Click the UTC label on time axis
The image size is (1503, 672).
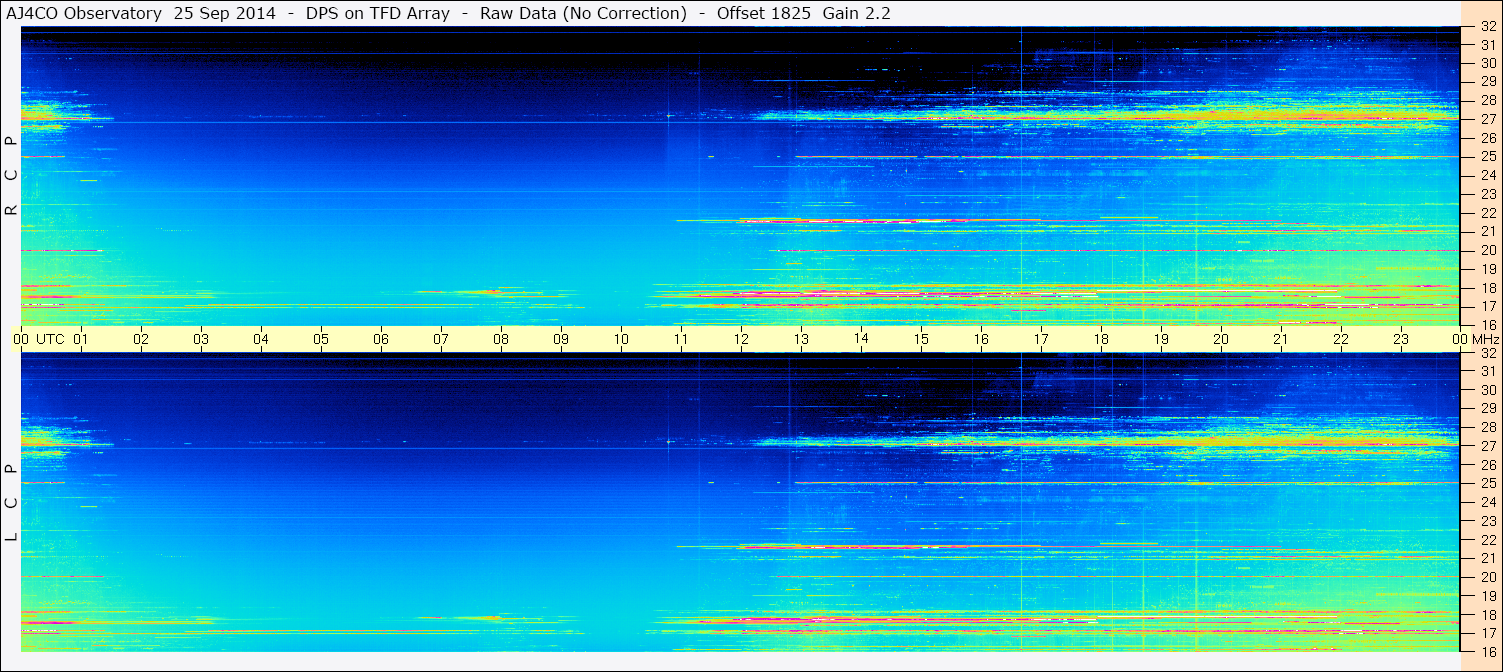point(51,339)
